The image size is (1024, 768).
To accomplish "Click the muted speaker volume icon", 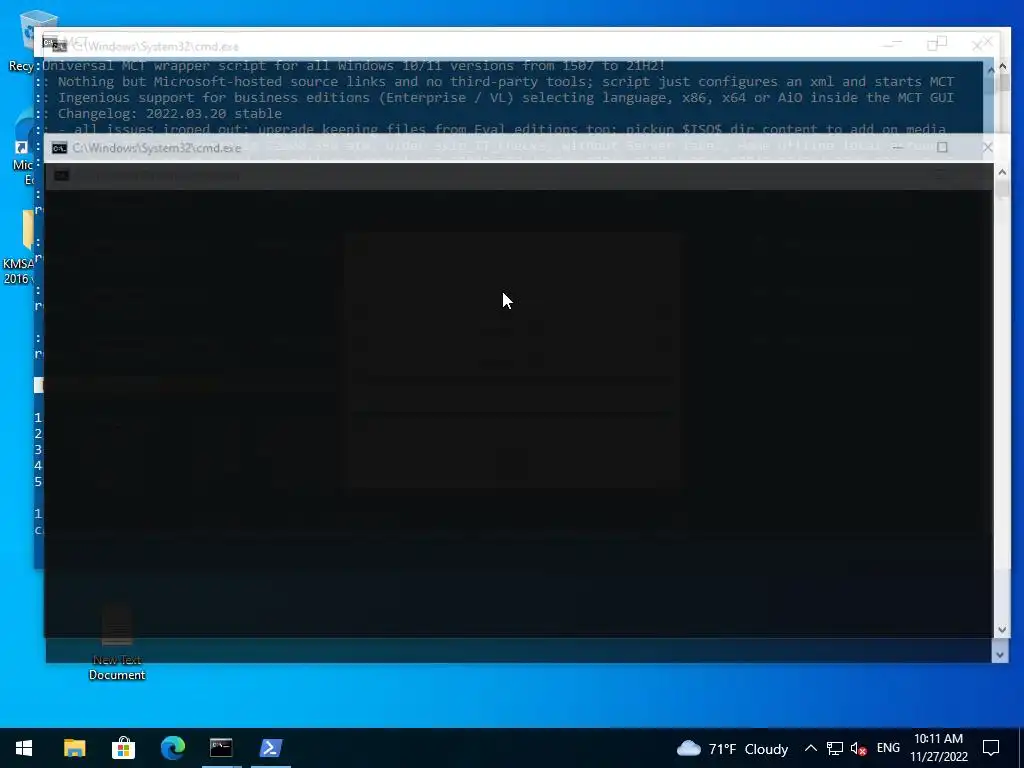I will pos(859,748).
